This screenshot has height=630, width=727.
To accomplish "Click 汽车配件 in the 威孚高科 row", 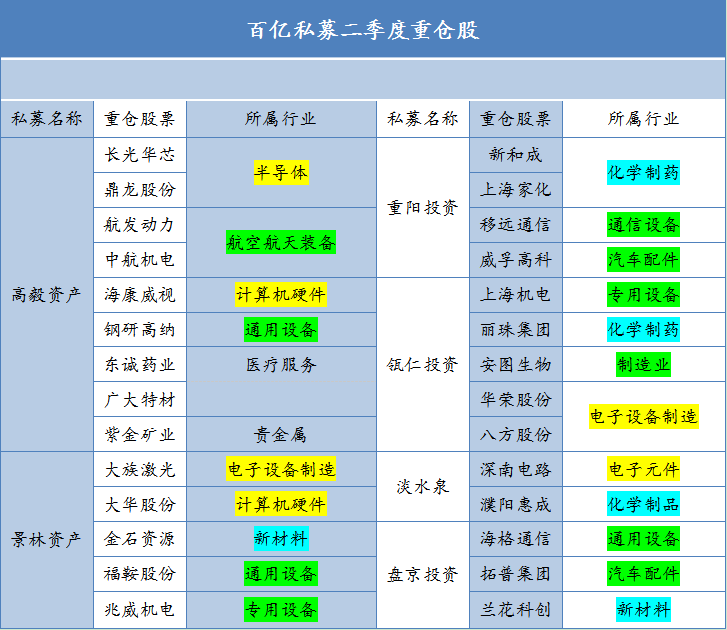I will click(644, 260).
